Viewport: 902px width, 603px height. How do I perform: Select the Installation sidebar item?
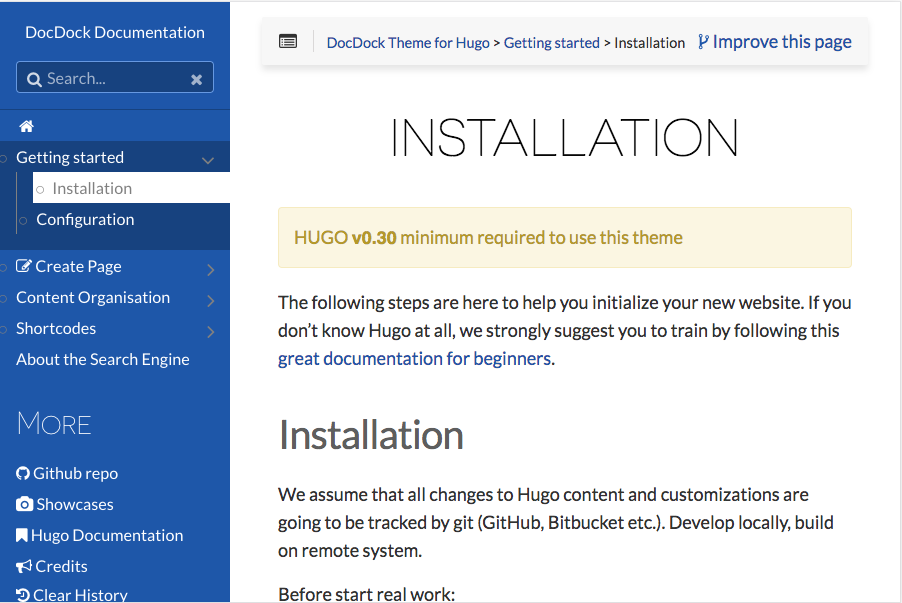click(x=92, y=188)
